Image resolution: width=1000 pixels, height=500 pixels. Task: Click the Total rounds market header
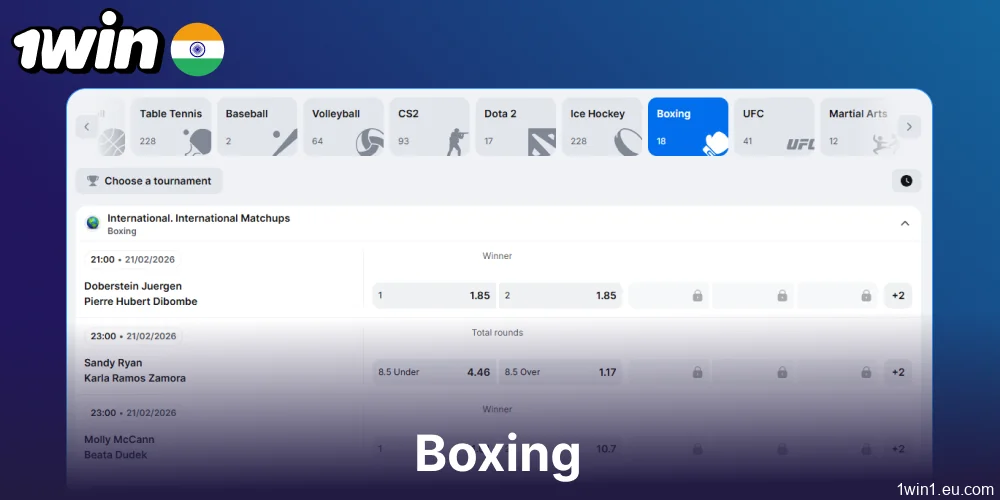497,333
